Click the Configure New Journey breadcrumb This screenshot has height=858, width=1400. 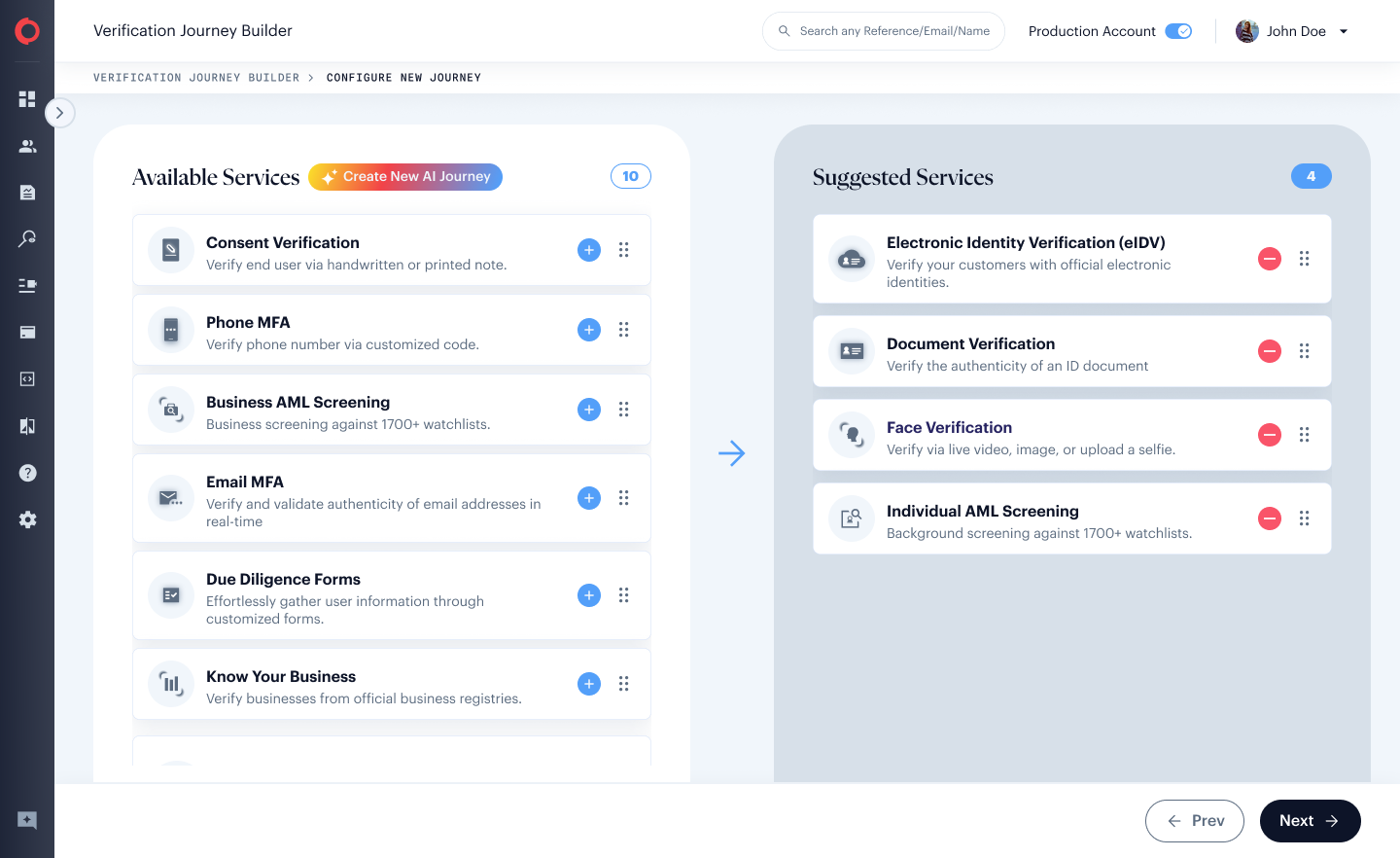403,78
